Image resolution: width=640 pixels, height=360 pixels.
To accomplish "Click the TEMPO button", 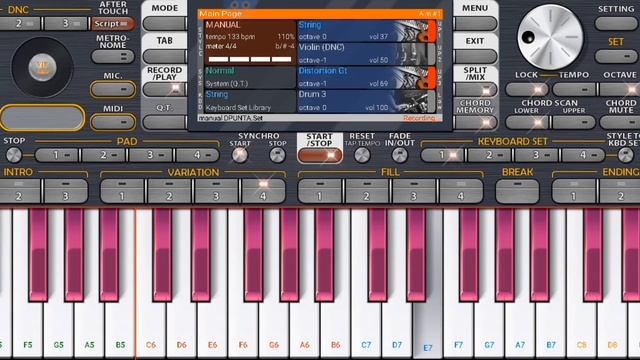I will (574, 89).
